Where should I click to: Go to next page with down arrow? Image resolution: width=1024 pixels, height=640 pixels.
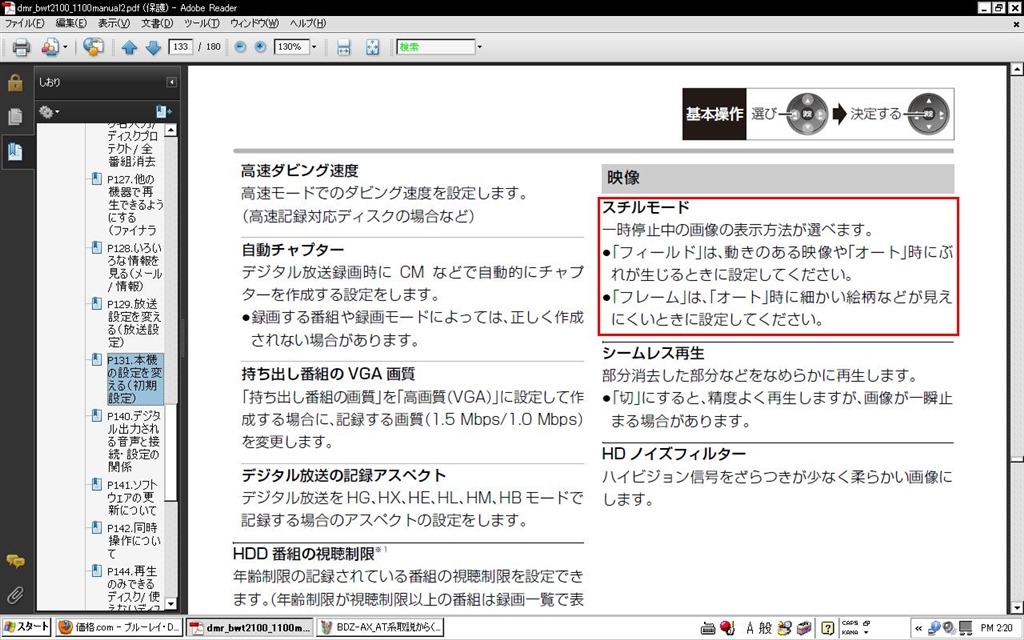coord(153,47)
